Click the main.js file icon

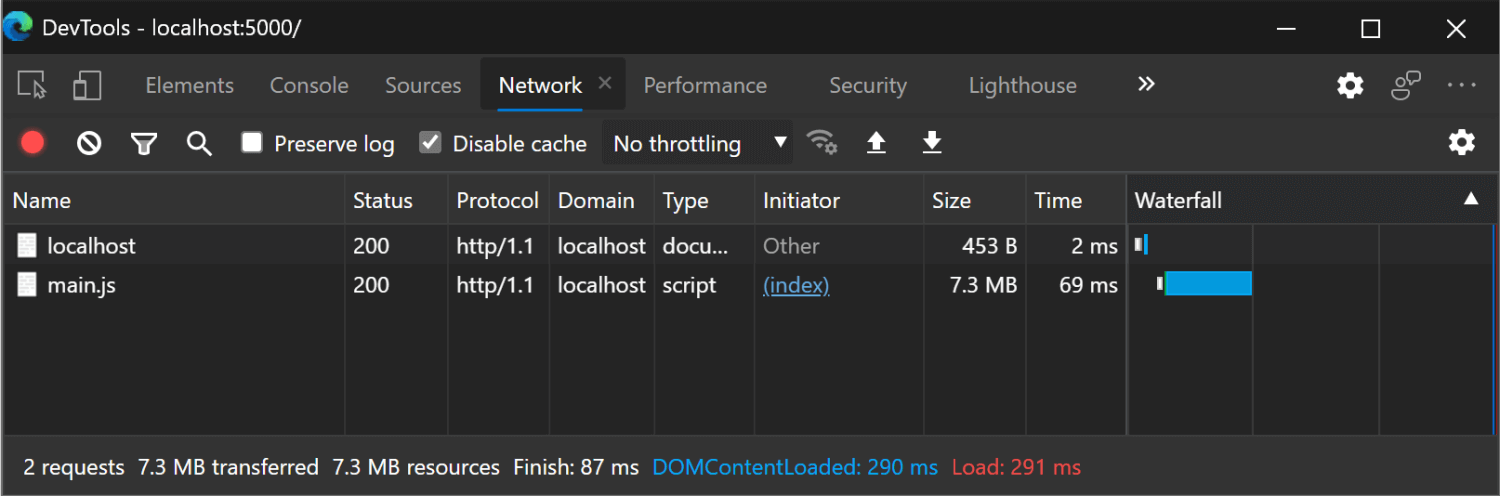(x=28, y=285)
